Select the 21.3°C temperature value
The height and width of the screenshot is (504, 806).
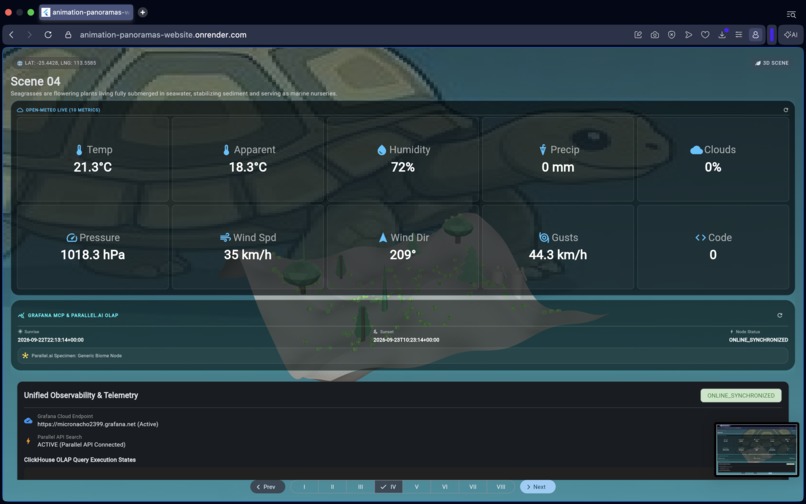[93, 167]
